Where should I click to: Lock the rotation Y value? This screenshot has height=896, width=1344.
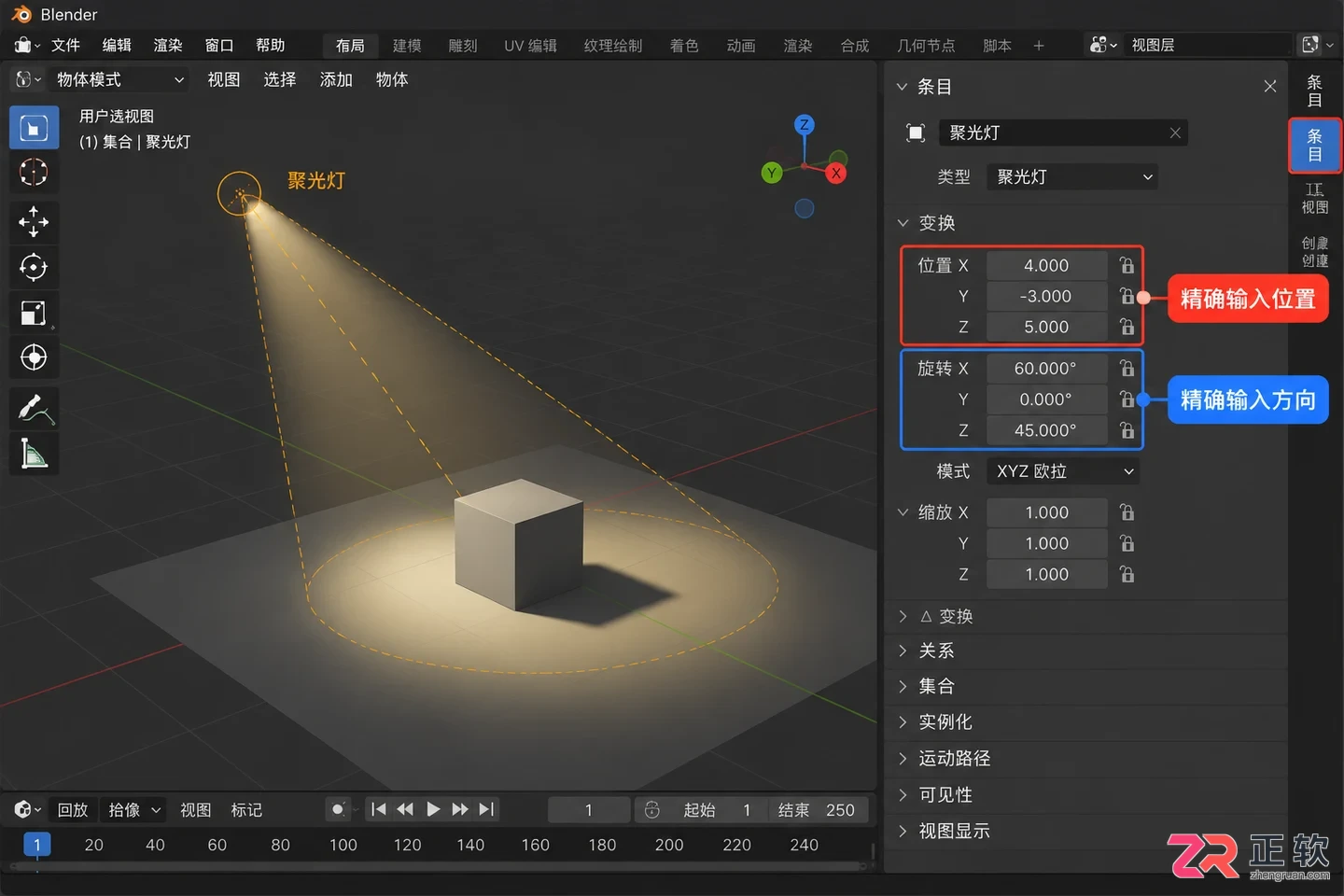pos(1127,399)
